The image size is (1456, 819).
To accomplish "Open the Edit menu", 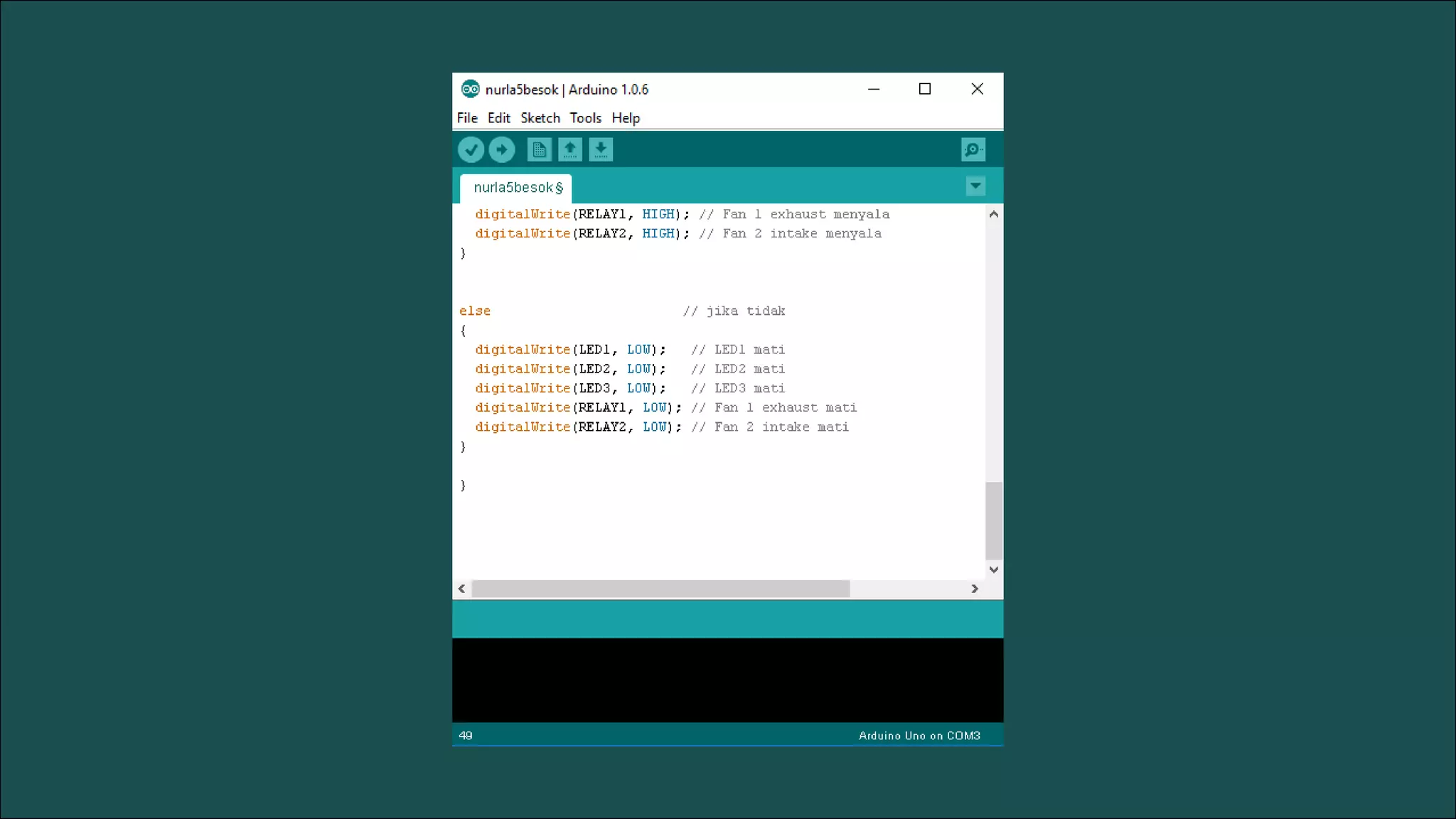I will coord(498,118).
